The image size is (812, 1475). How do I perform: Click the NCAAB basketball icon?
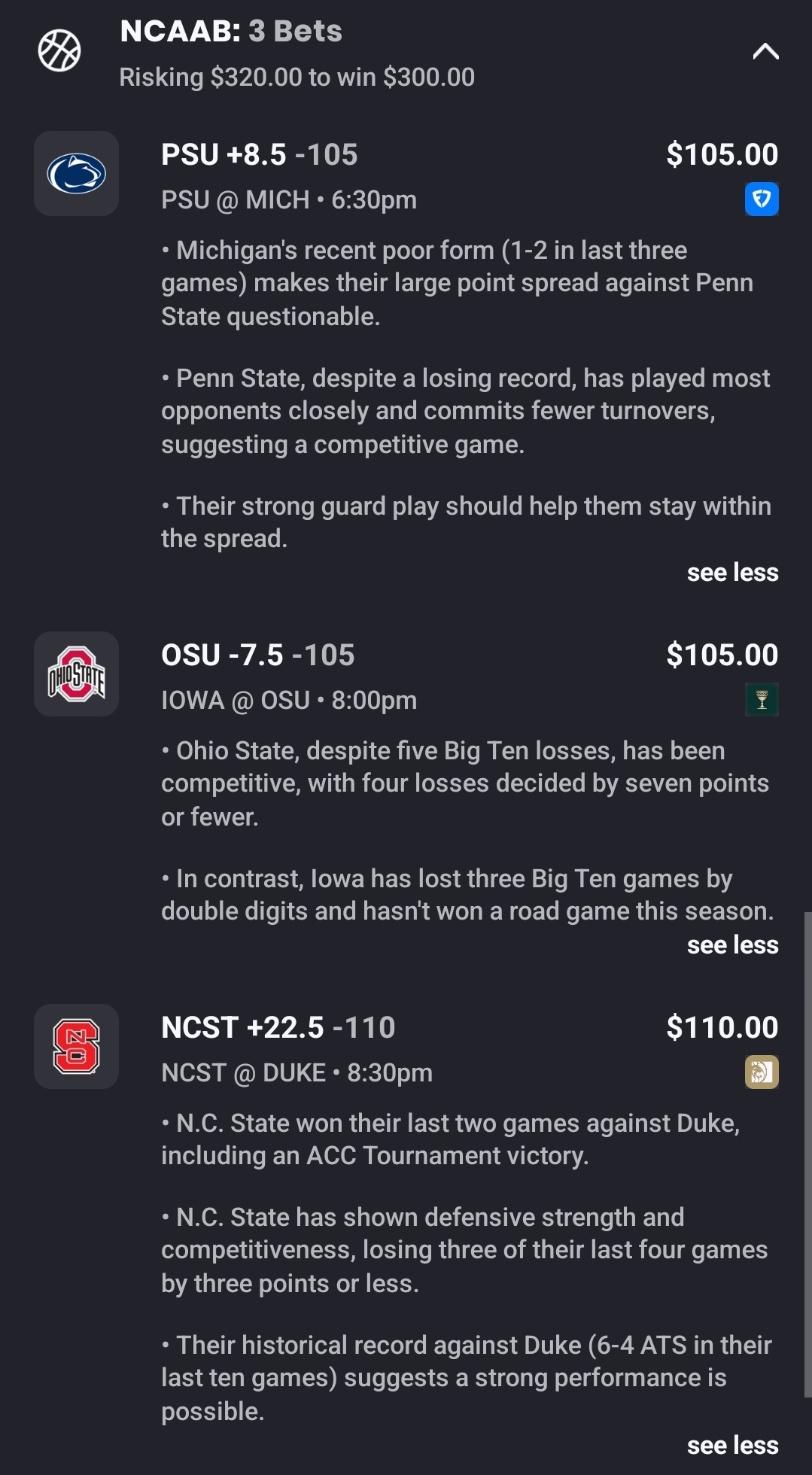point(59,51)
